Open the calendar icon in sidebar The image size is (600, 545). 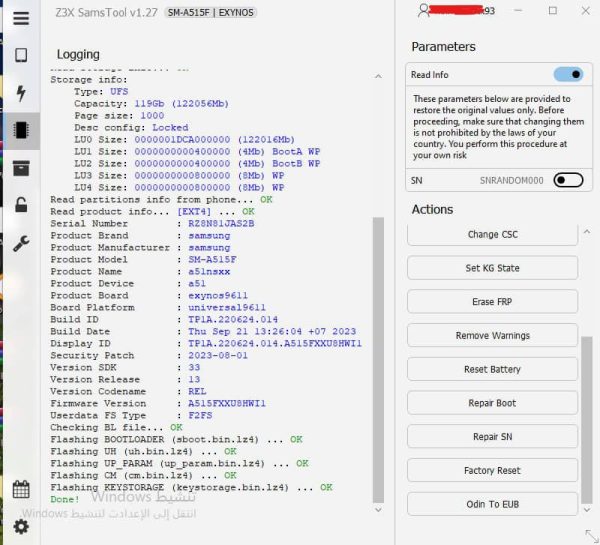coord(21,489)
